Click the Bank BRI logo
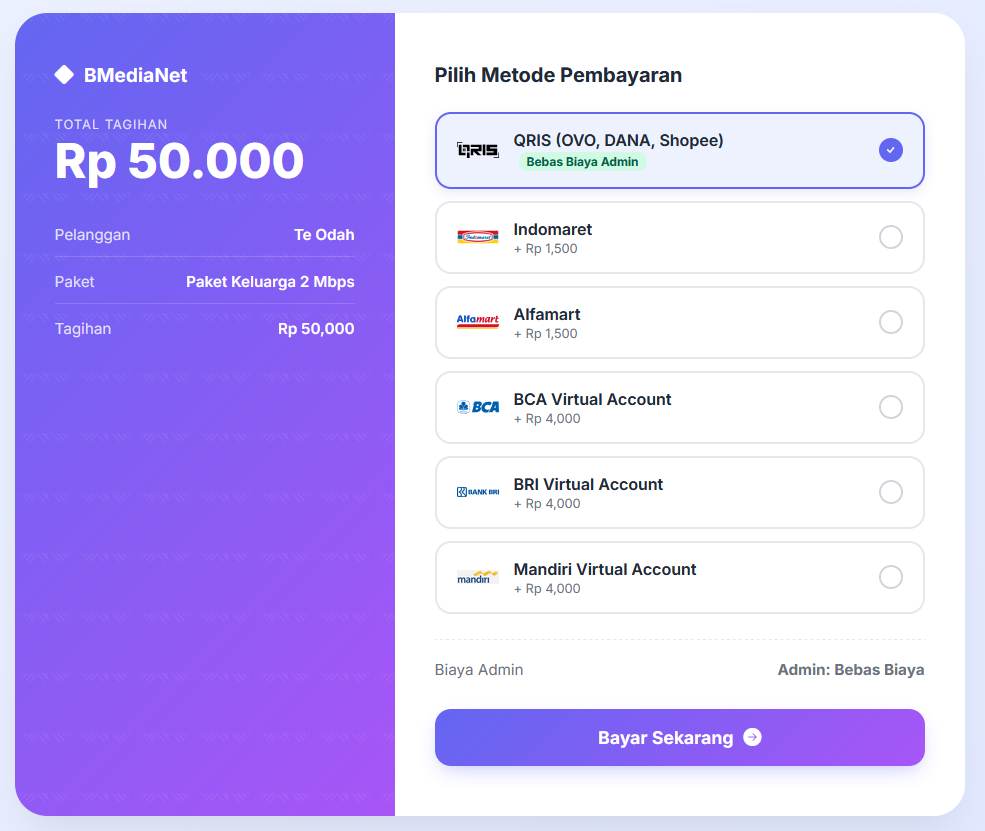This screenshot has height=831, width=985. coord(477,492)
